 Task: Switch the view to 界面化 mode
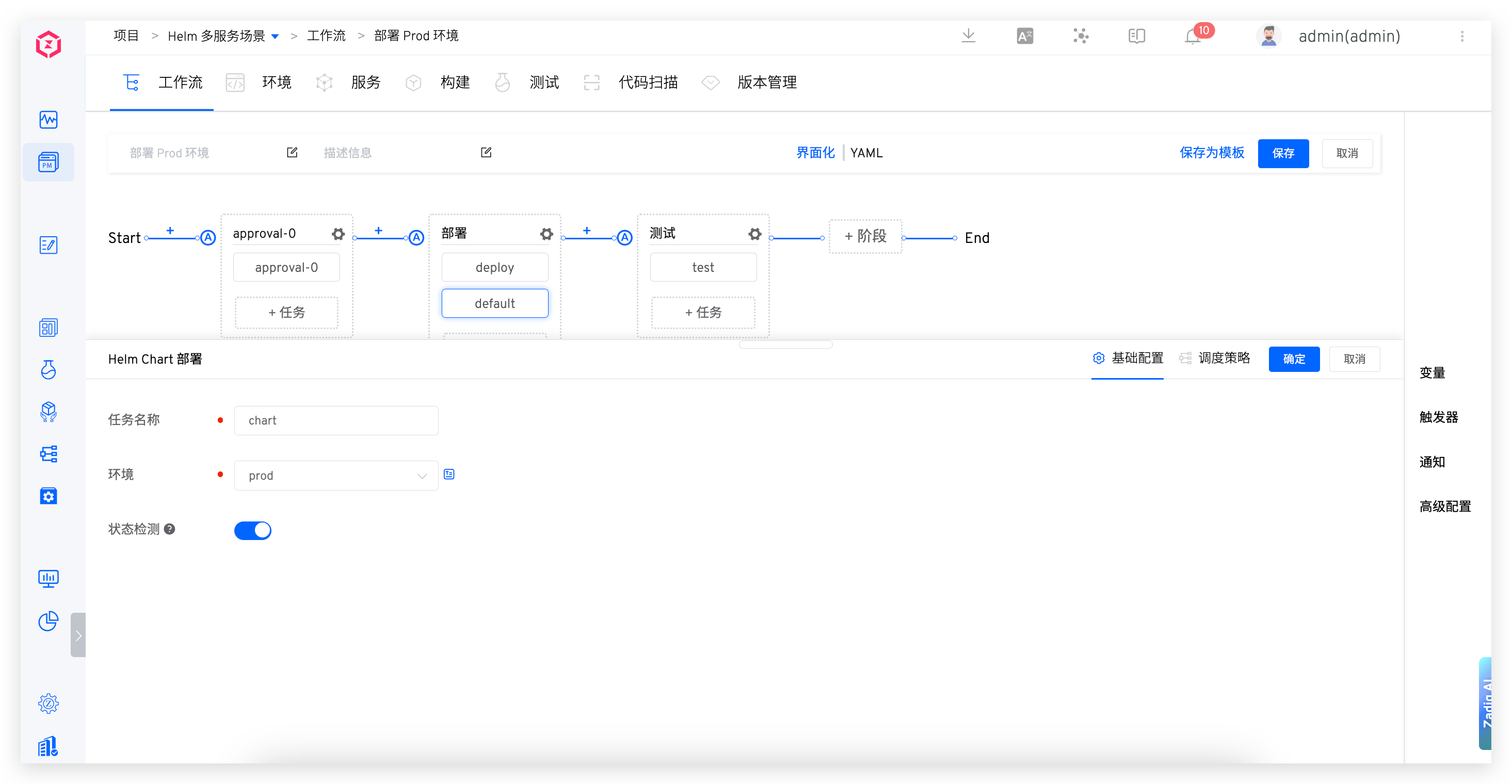(815, 153)
